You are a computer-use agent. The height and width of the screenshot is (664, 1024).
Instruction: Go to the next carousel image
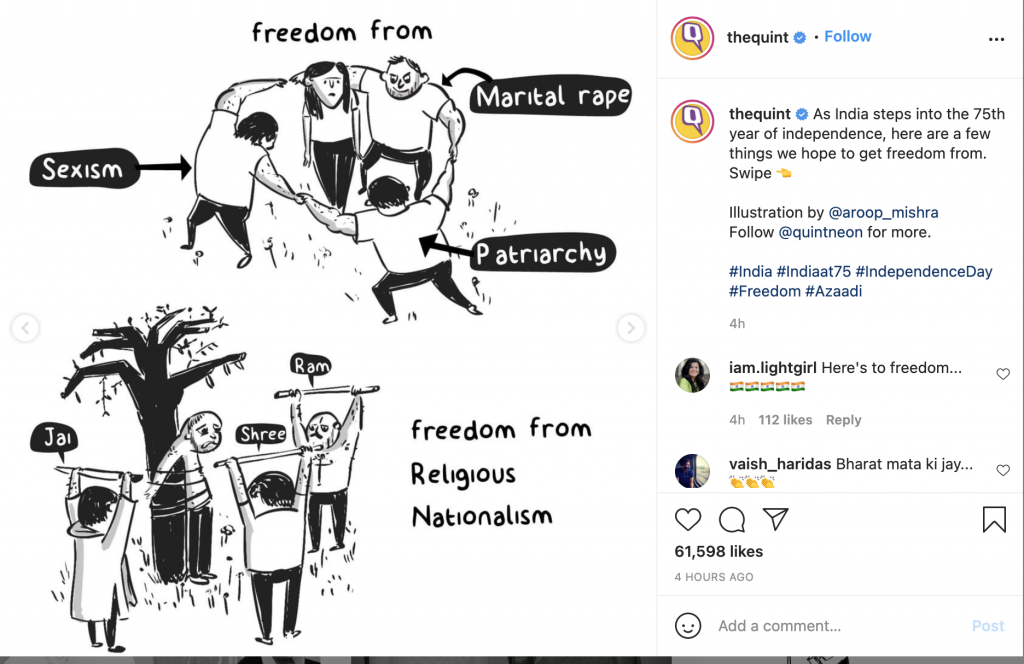coord(631,328)
